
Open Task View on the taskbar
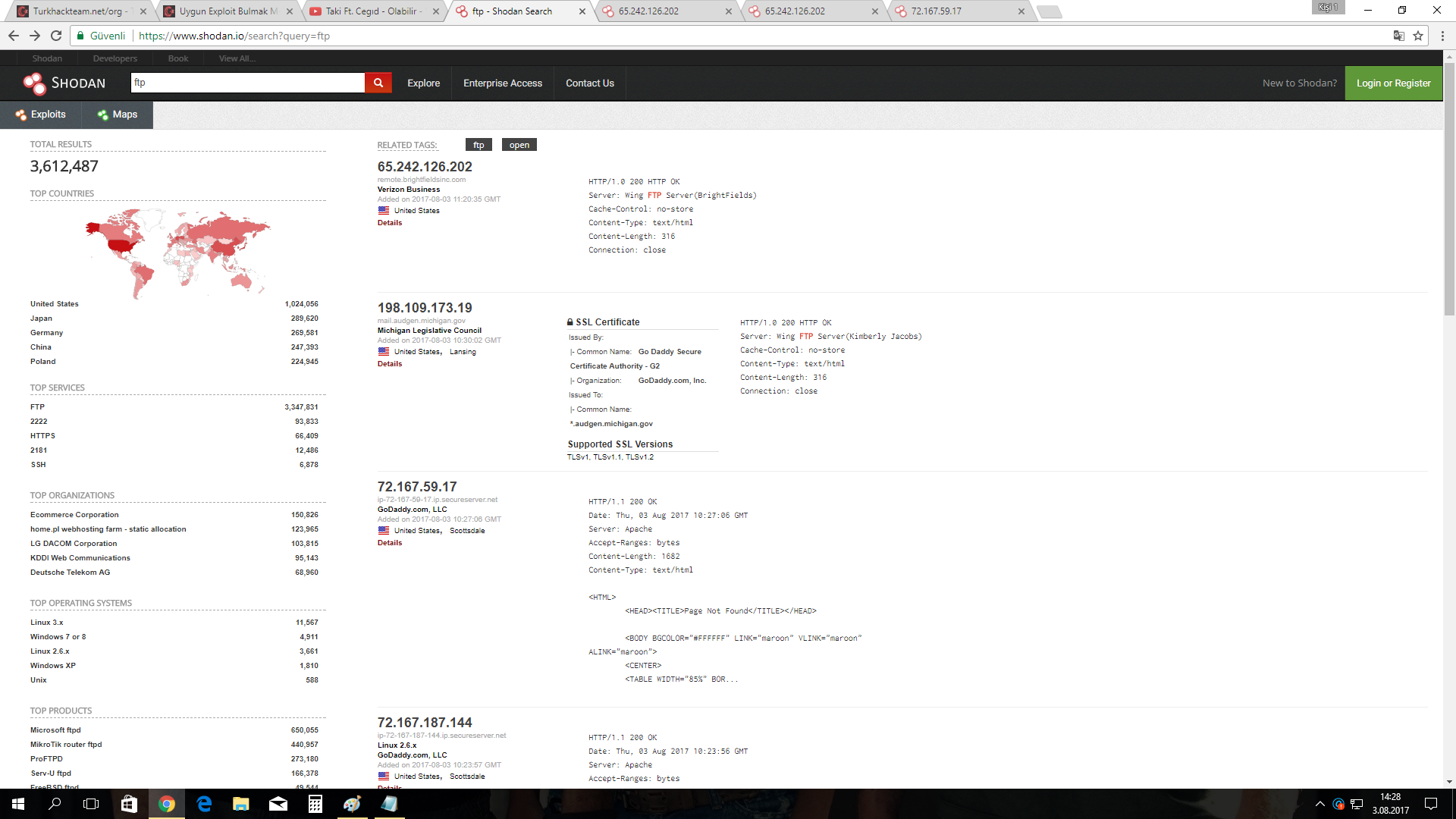click(x=91, y=804)
